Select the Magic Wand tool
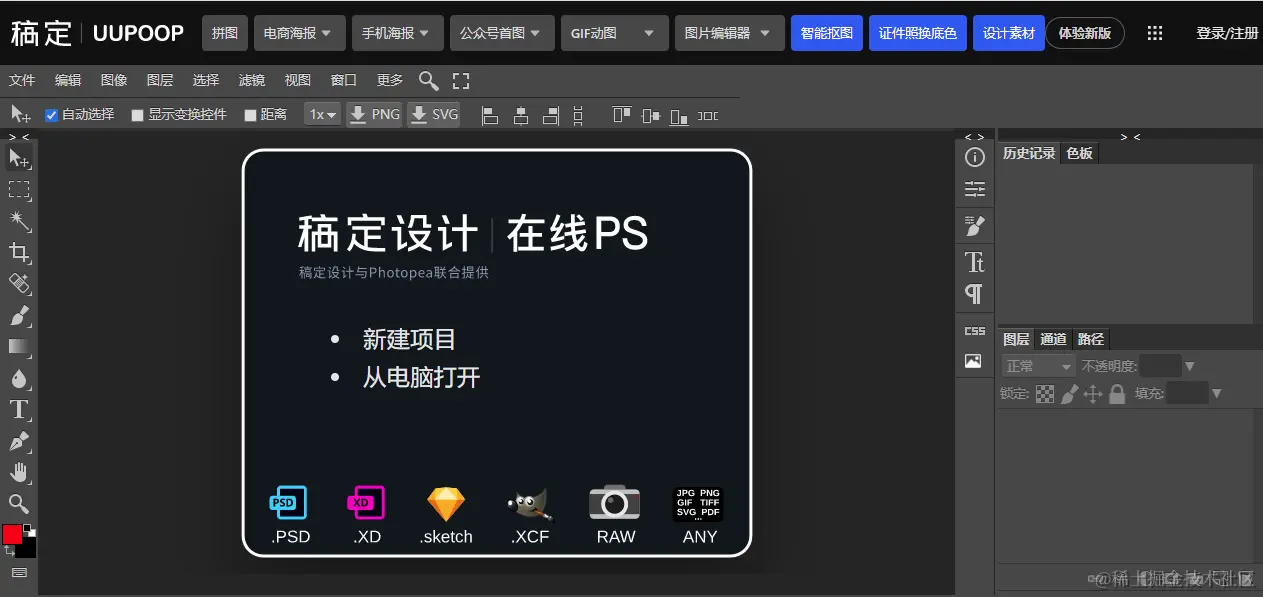The width and height of the screenshot is (1263, 597). (19, 221)
